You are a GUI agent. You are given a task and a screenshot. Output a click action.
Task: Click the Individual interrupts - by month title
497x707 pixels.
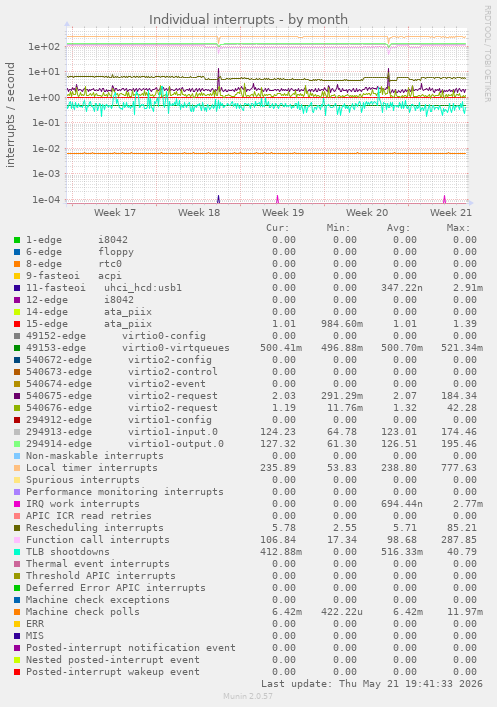click(248, 19)
